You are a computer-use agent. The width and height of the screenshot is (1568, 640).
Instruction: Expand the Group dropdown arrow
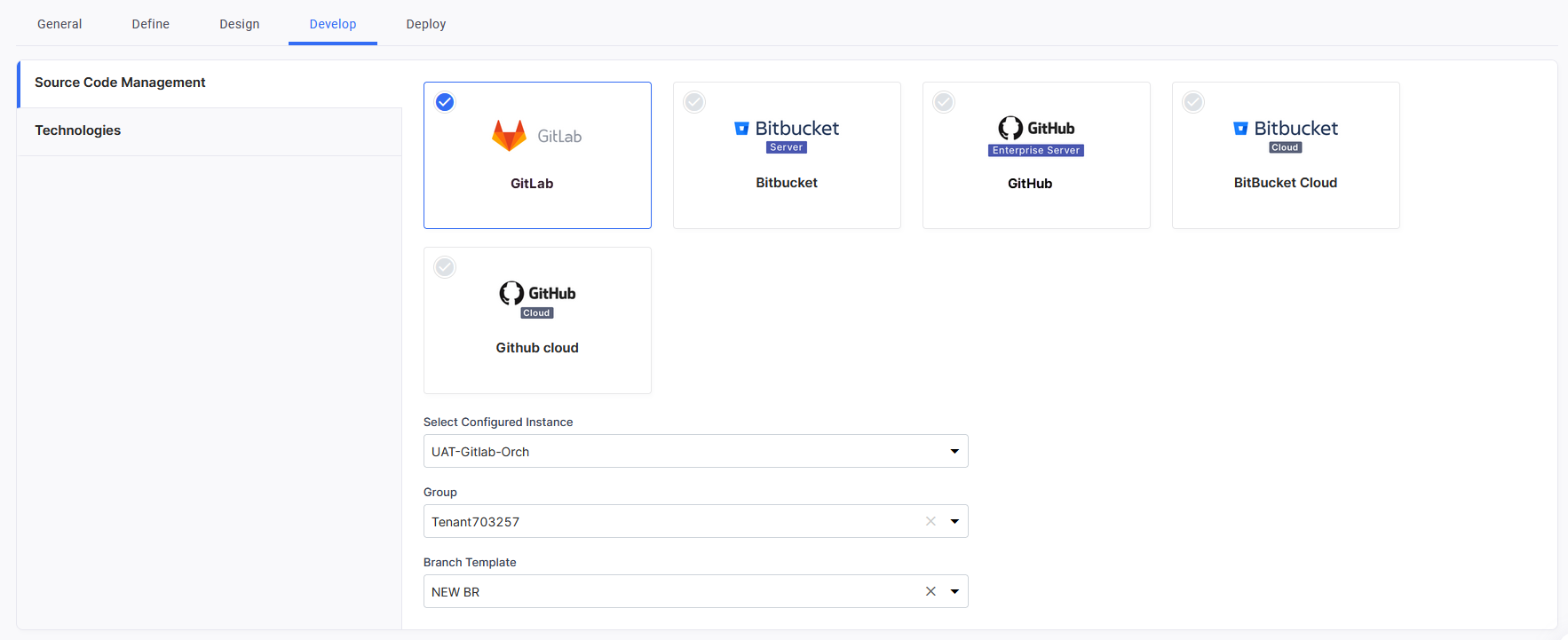[954, 521]
